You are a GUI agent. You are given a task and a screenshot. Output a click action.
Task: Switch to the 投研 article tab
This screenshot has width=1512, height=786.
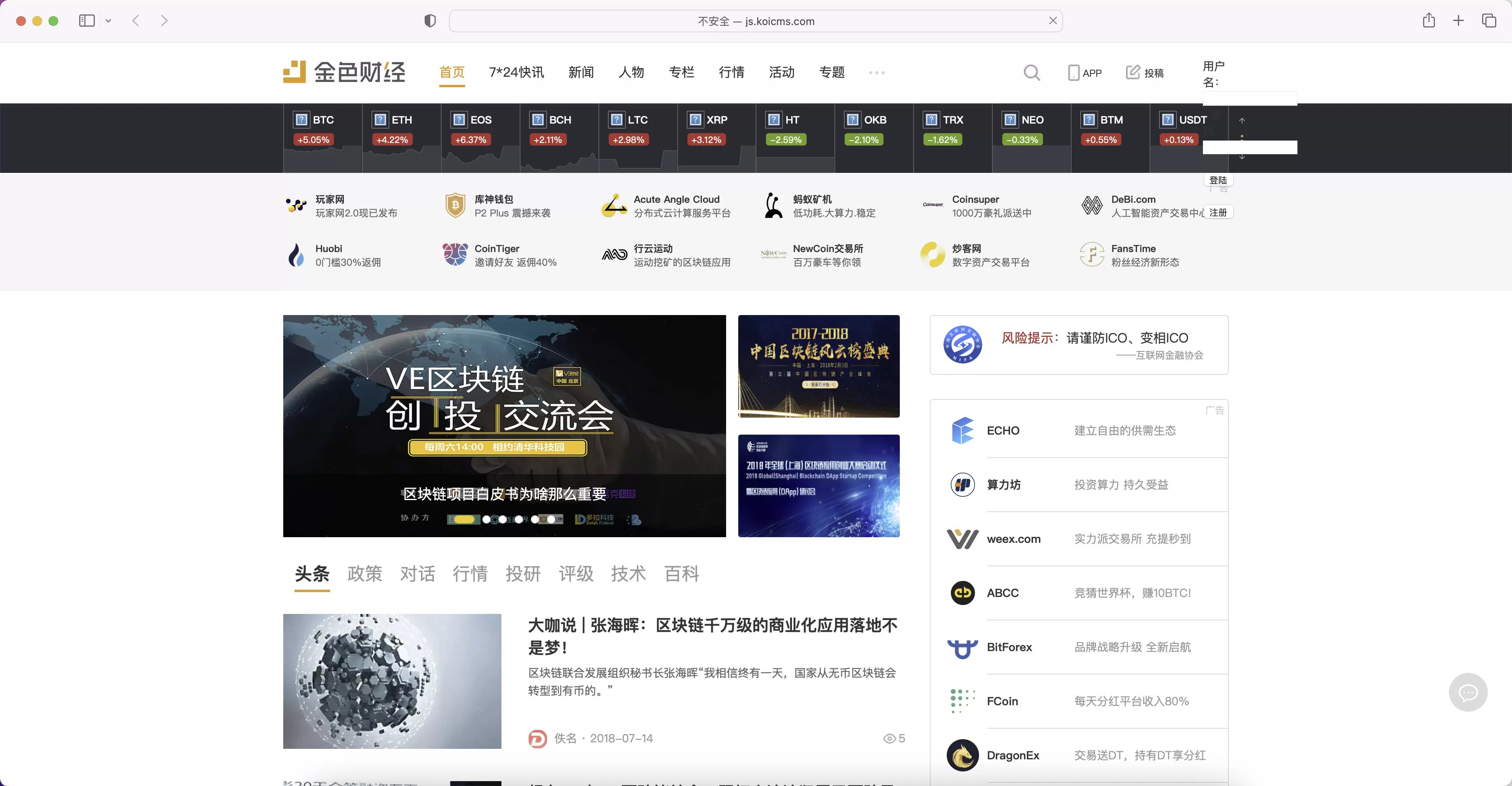click(x=523, y=573)
